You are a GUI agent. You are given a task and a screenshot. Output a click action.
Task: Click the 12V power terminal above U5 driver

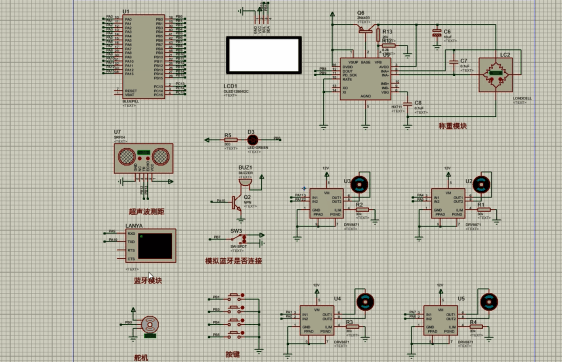tap(441, 291)
